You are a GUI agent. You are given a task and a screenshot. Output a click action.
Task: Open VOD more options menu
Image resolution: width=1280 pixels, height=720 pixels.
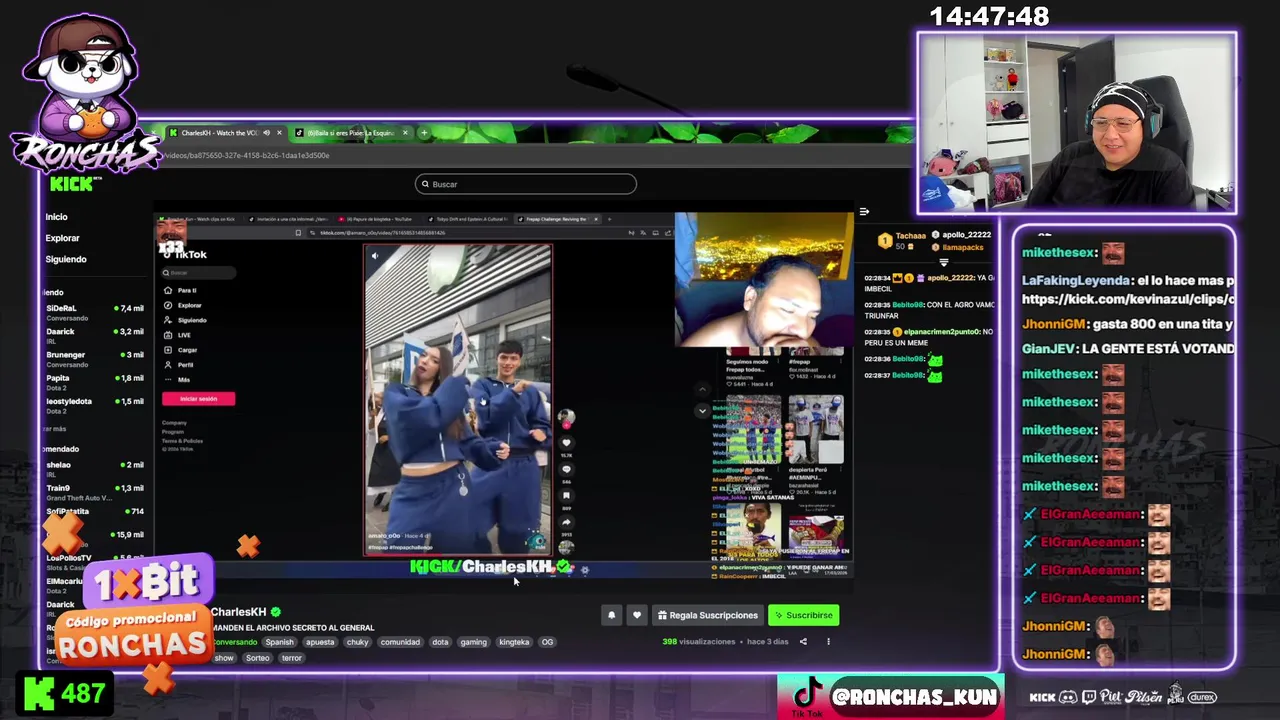point(828,641)
